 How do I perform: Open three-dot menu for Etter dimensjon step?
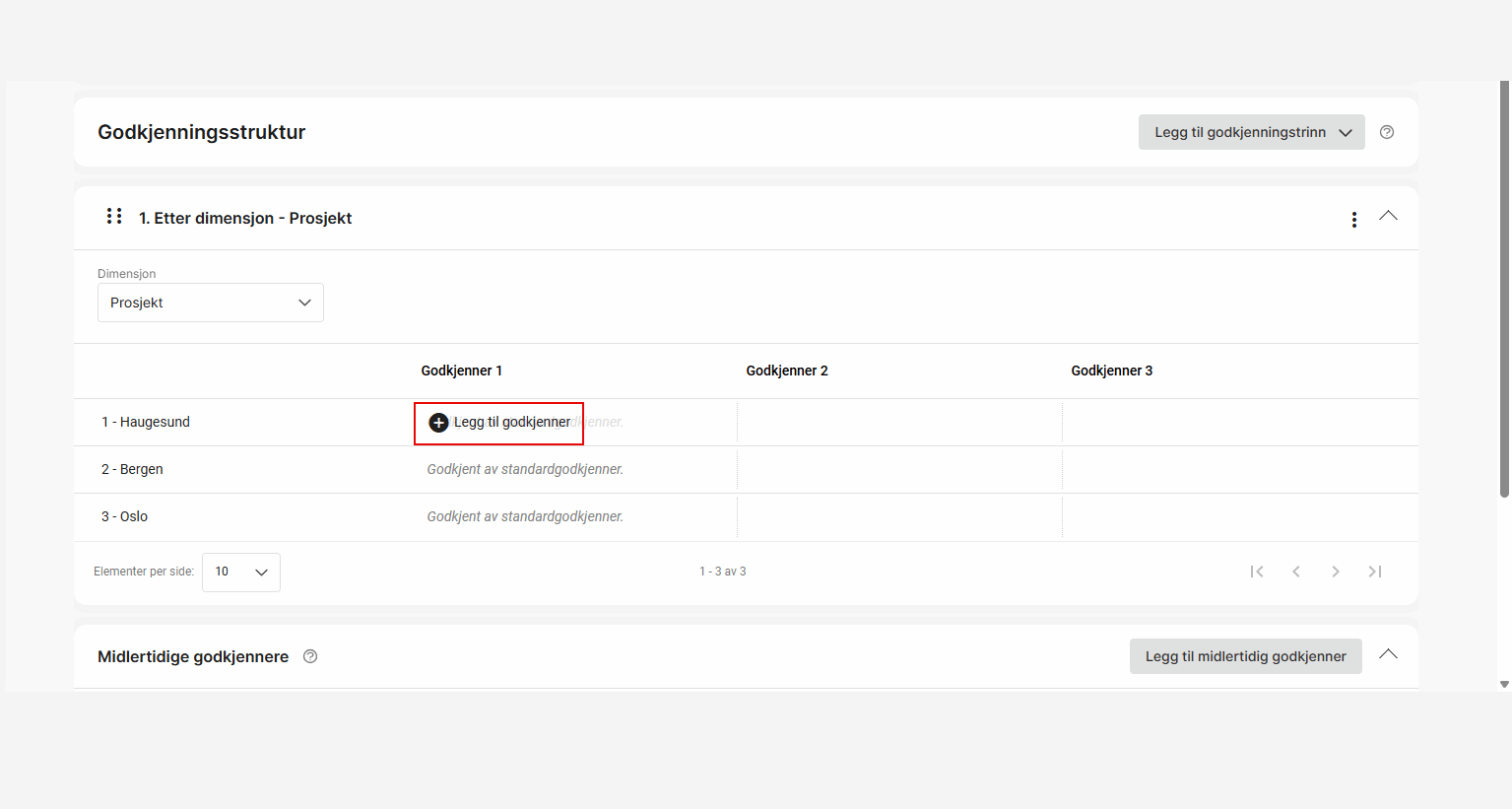pos(1354,220)
